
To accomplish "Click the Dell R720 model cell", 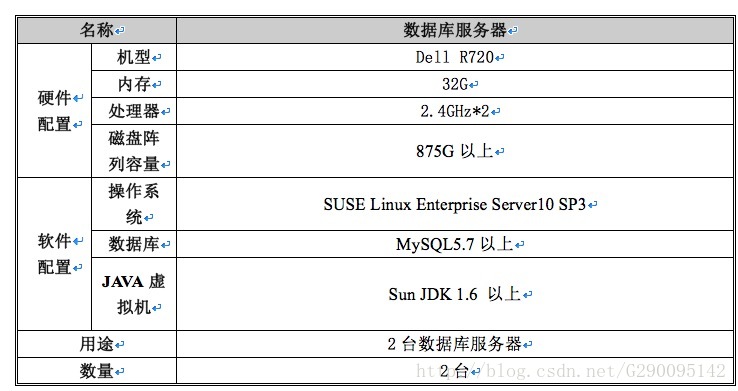I will [x=455, y=57].
